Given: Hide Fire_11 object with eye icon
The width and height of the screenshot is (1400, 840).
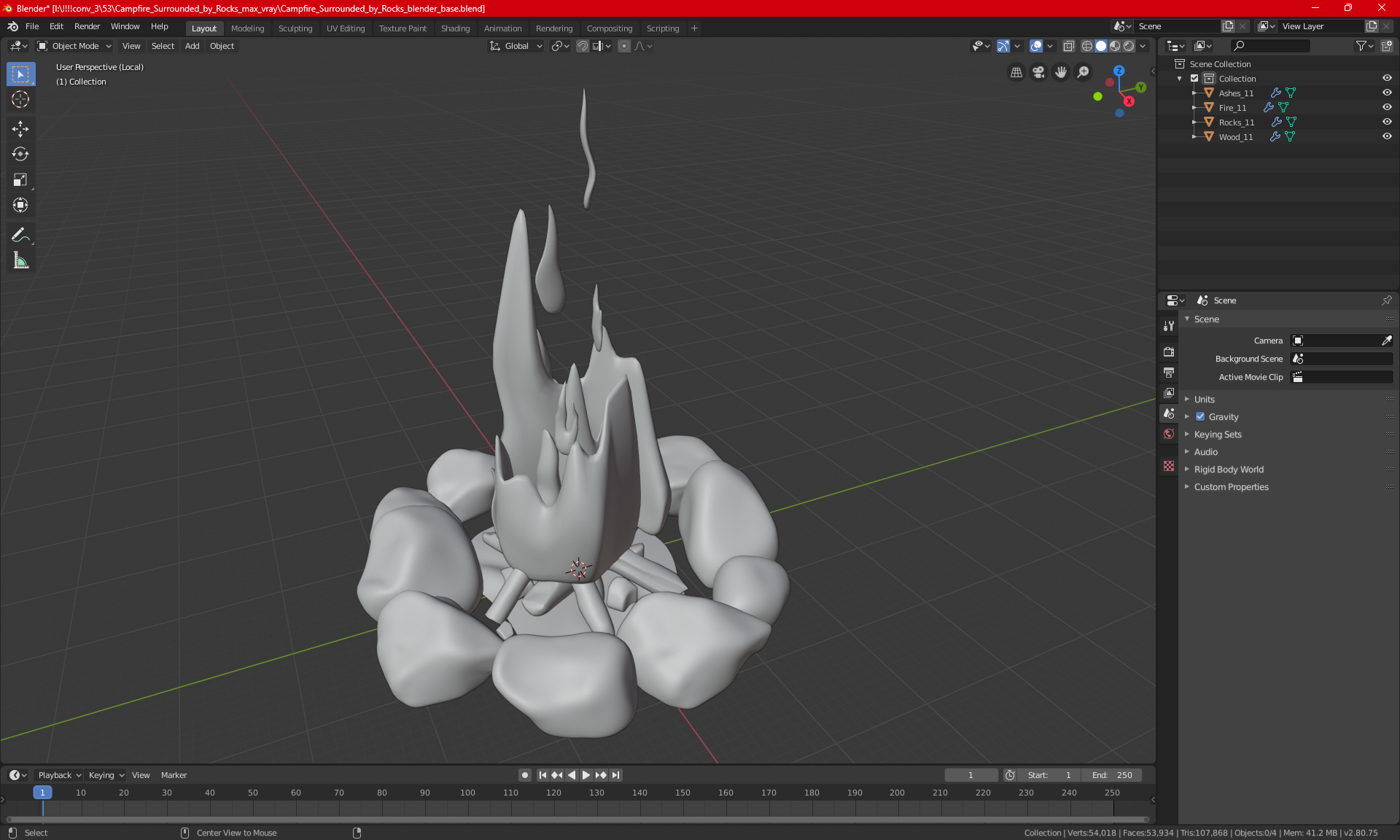Looking at the screenshot, I should click(1387, 107).
